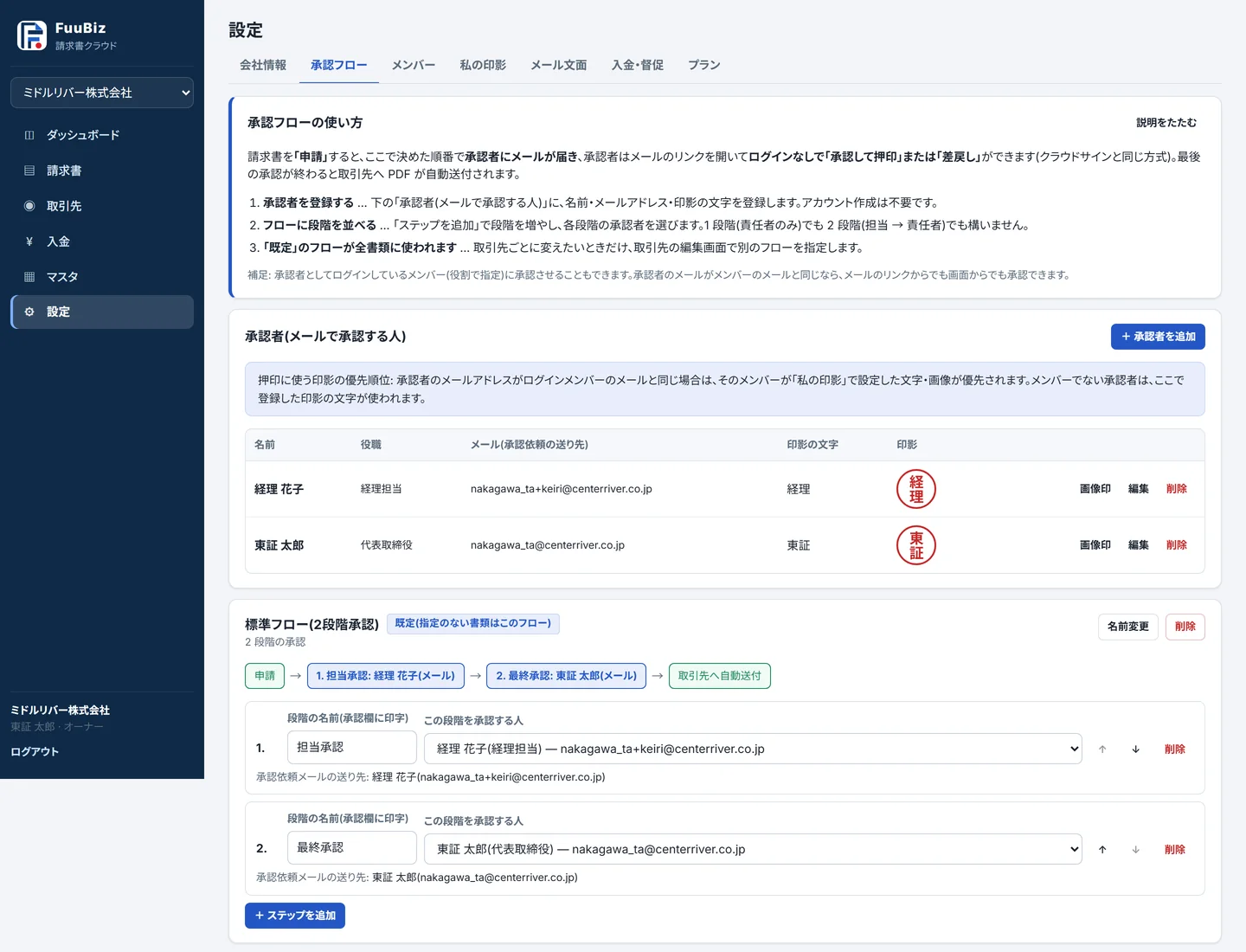Viewport: 1246px width, 952px height.
Task: Click ステップを追加 button
Action: coord(295,916)
